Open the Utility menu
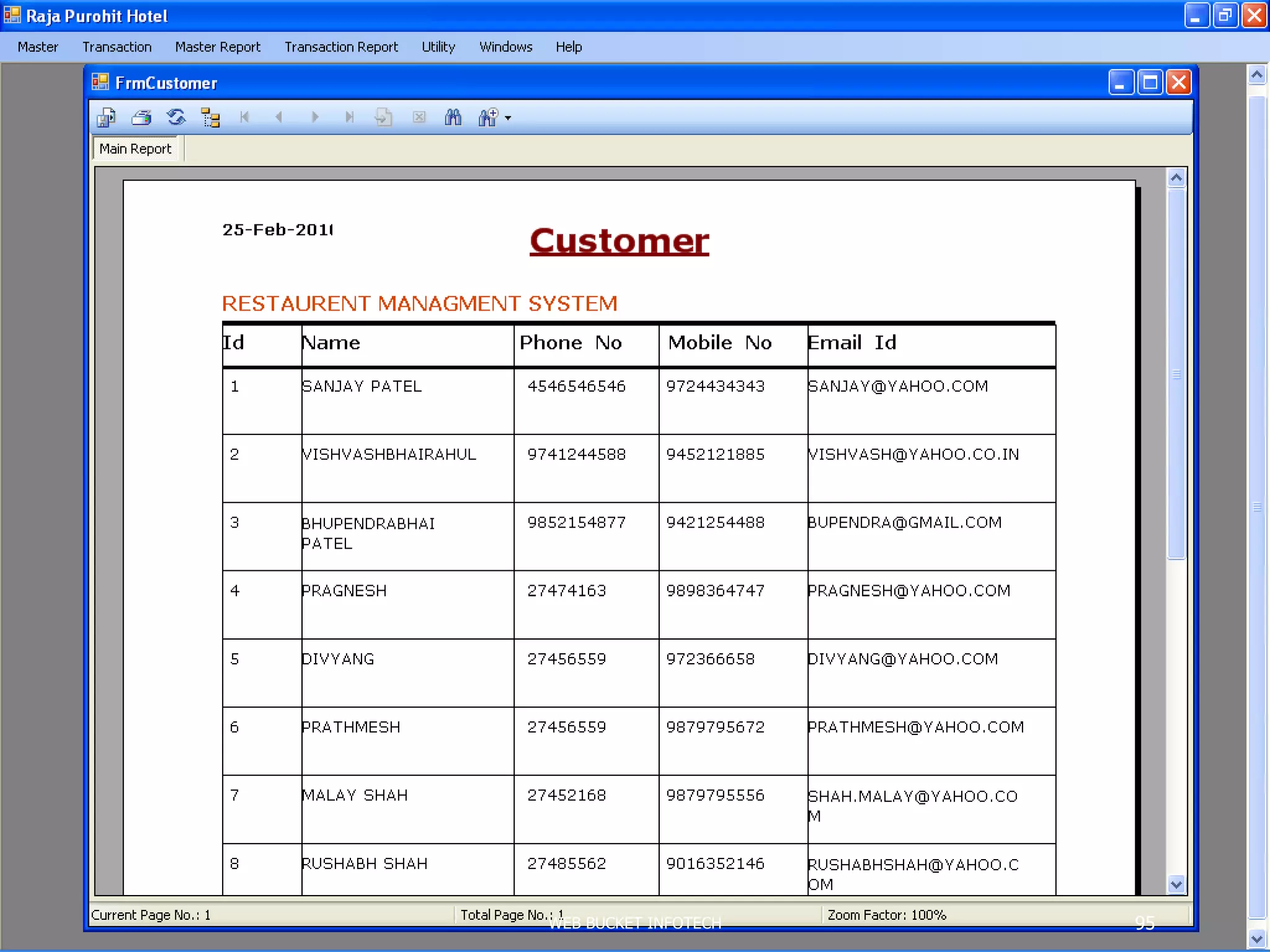 point(438,47)
